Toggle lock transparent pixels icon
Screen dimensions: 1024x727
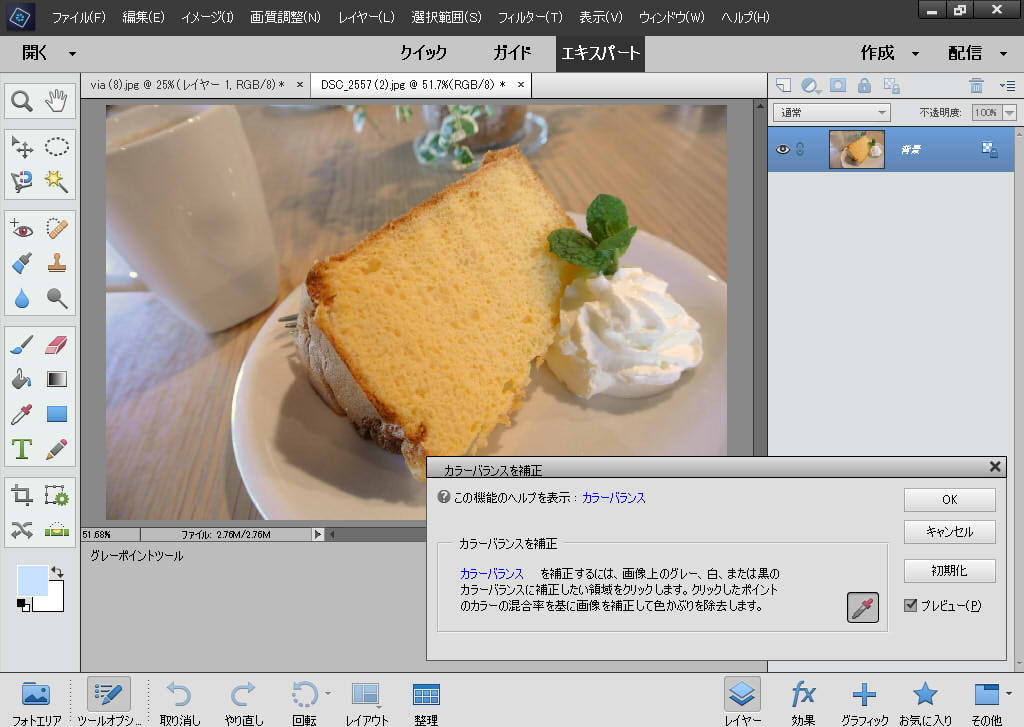coord(891,86)
